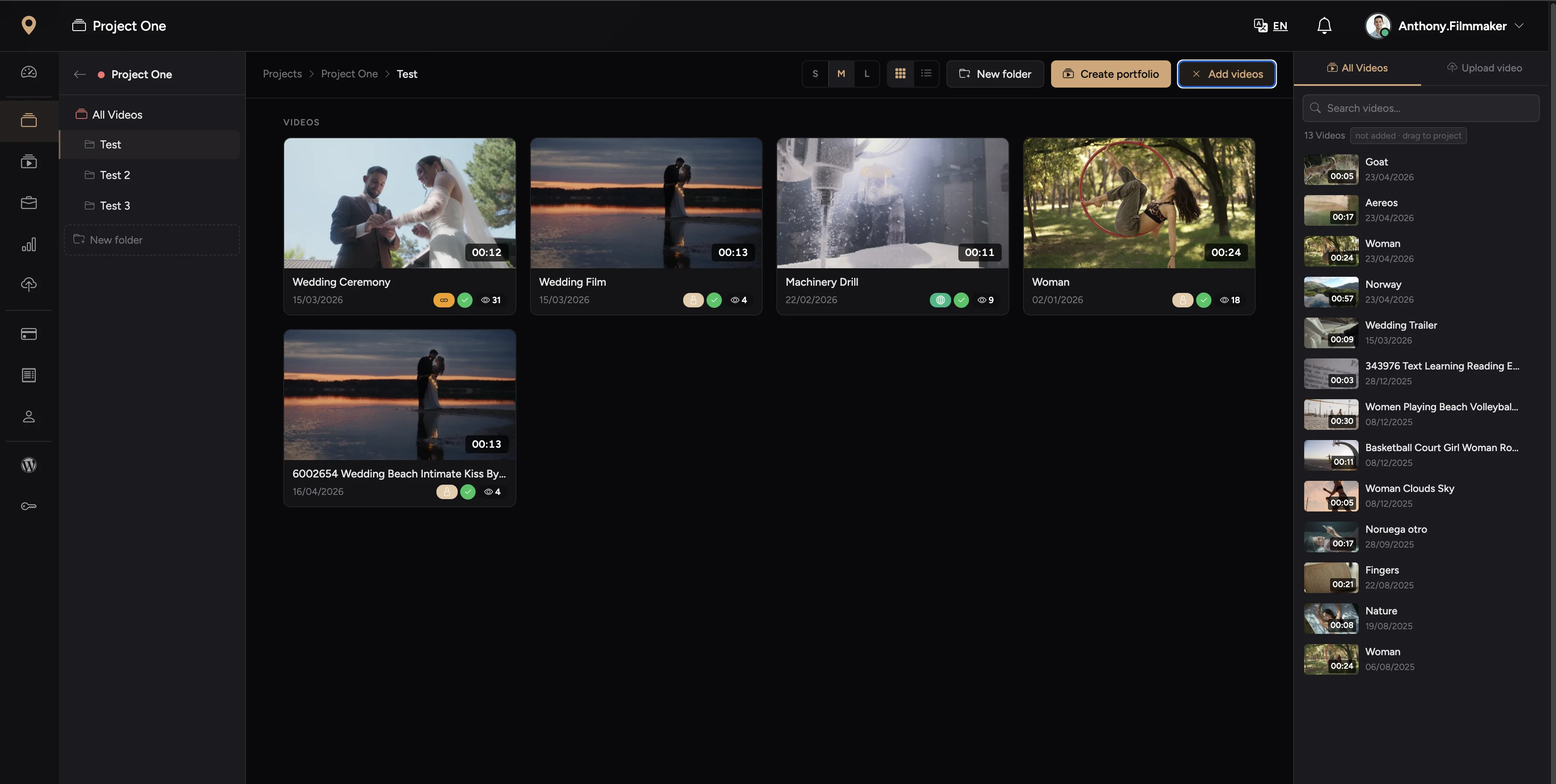Open the Wedding Ceremony video thumbnail
This screenshot has width=1556, height=784.
pyautogui.click(x=399, y=203)
